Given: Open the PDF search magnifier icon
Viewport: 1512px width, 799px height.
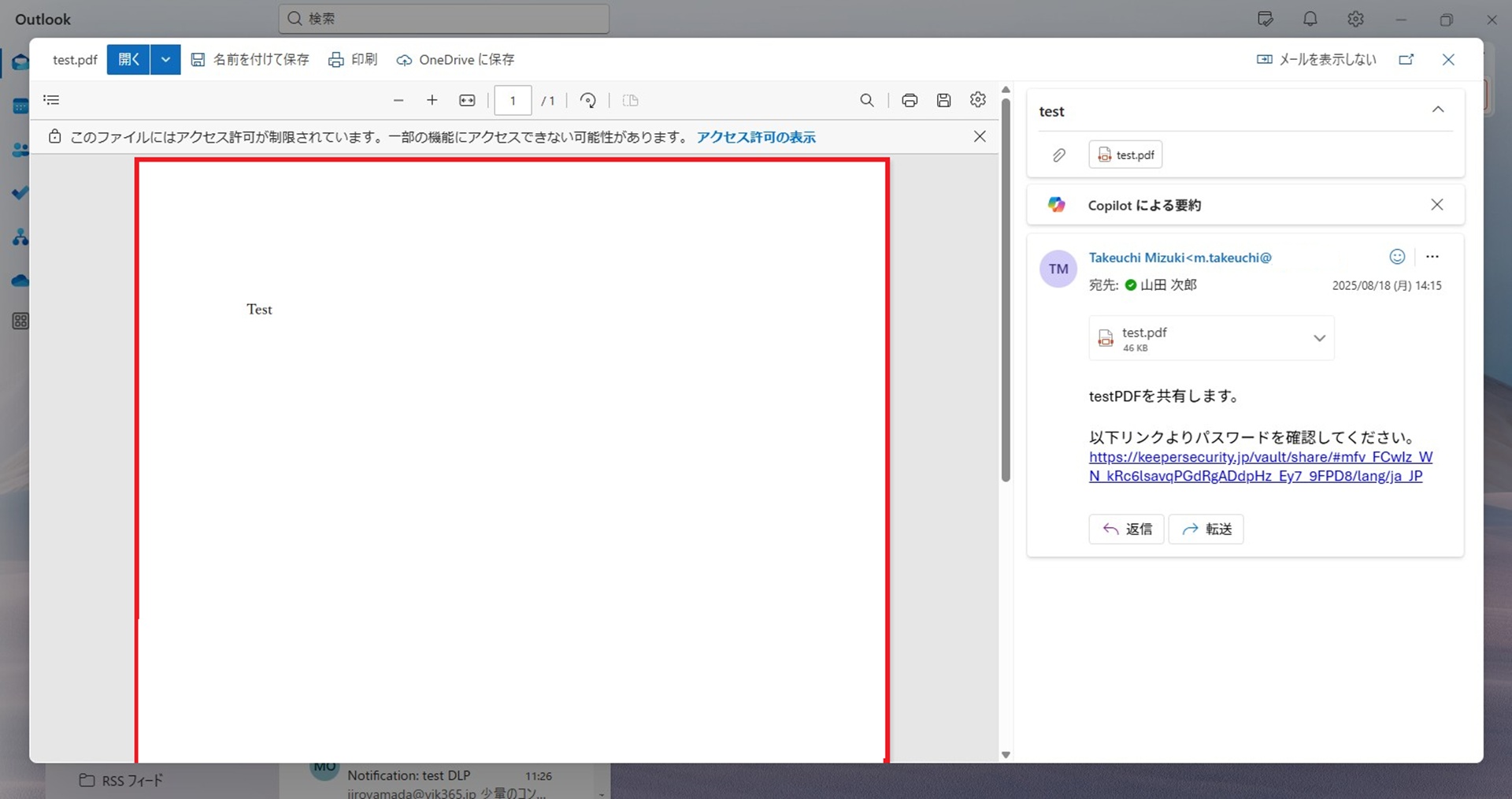Looking at the screenshot, I should tap(866, 100).
